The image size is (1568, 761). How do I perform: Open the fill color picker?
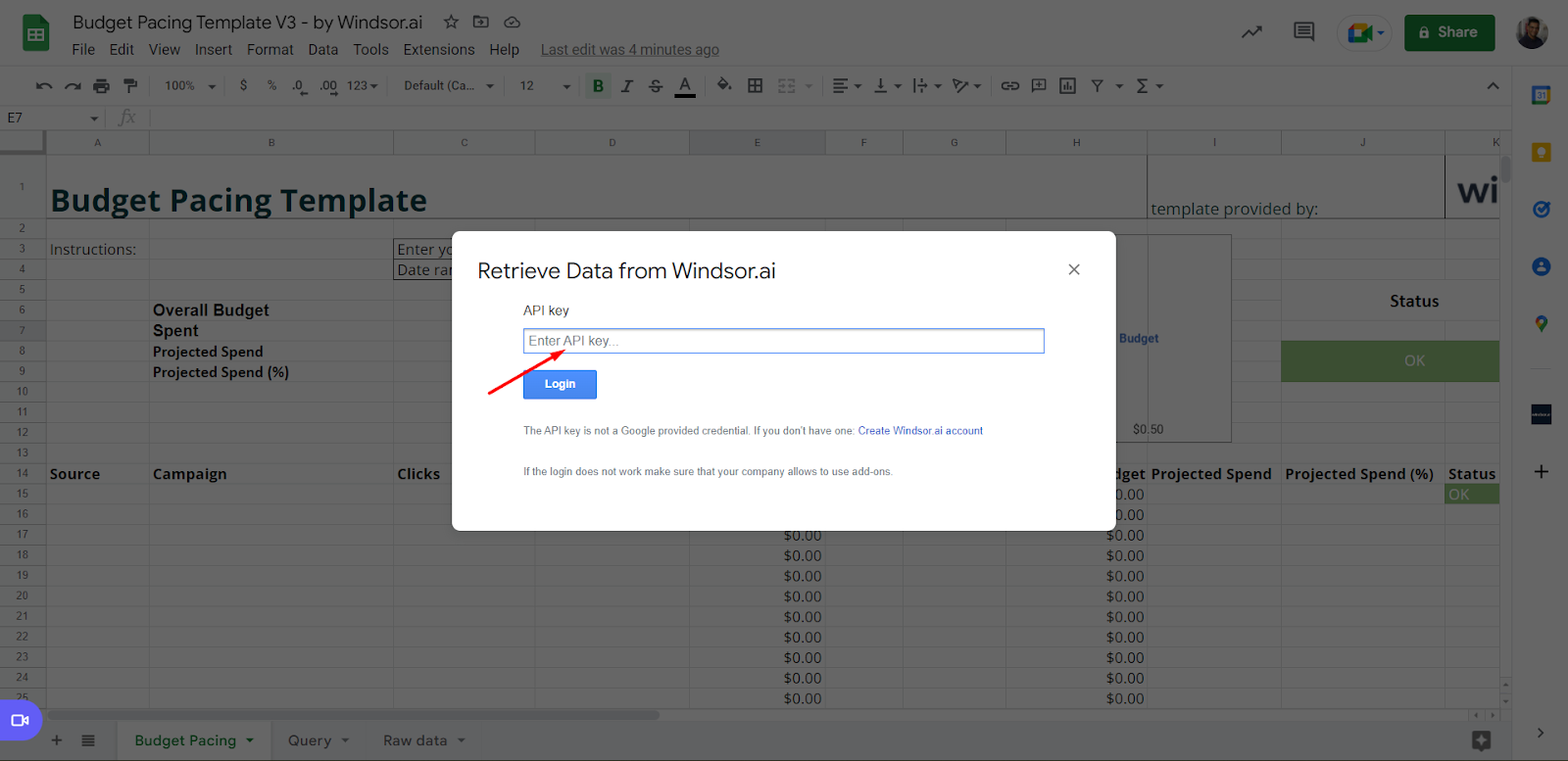[x=724, y=85]
